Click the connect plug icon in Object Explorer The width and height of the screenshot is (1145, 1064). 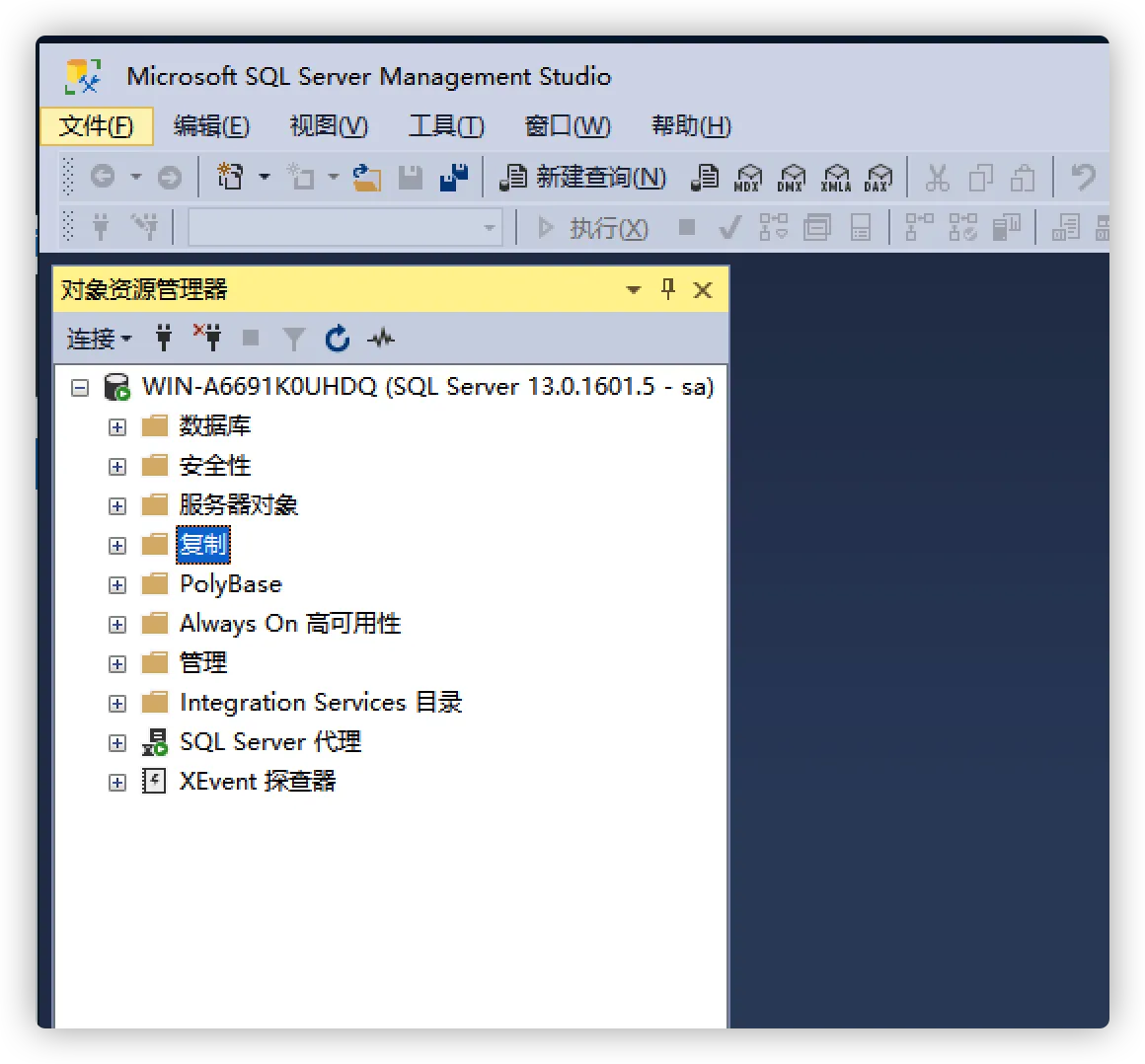click(x=164, y=339)
